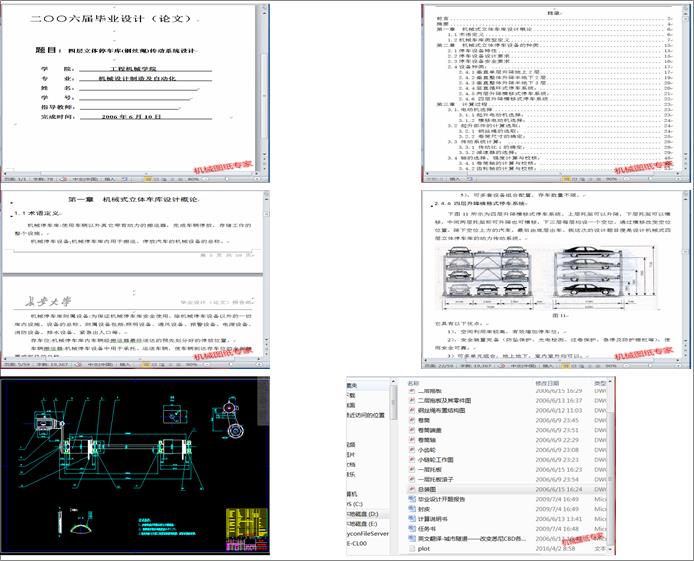Open the 封皮 Word document
The width and height of the screenshot is (694, 561).
[x=424, y=509]
